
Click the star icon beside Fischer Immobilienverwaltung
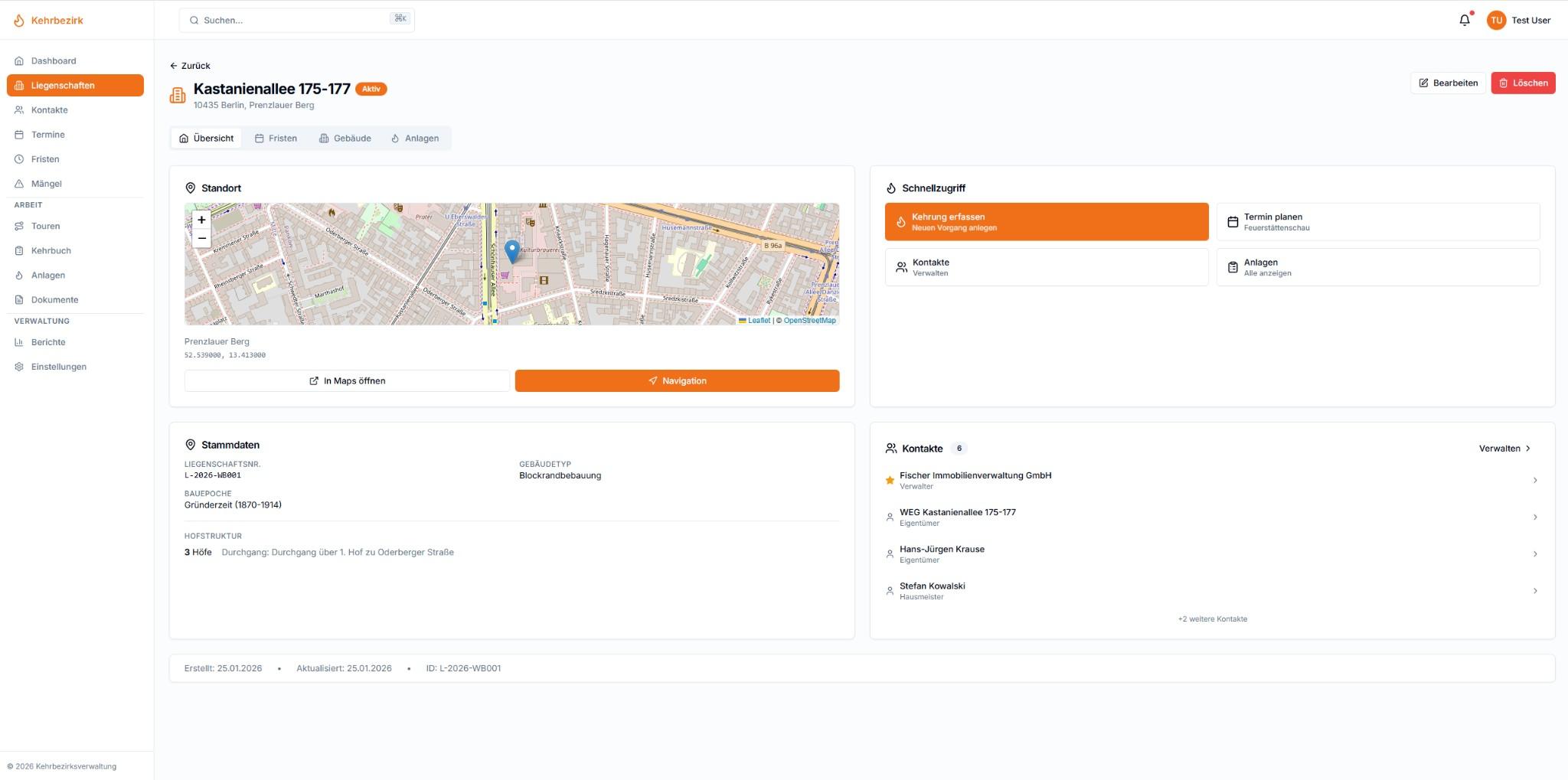point(890,481)
